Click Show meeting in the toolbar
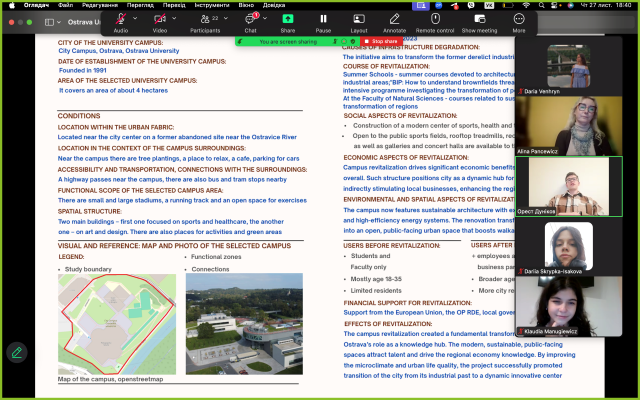The width and height of the screenshot is (640, 400). pyautogui.click(x=480, y=19)
